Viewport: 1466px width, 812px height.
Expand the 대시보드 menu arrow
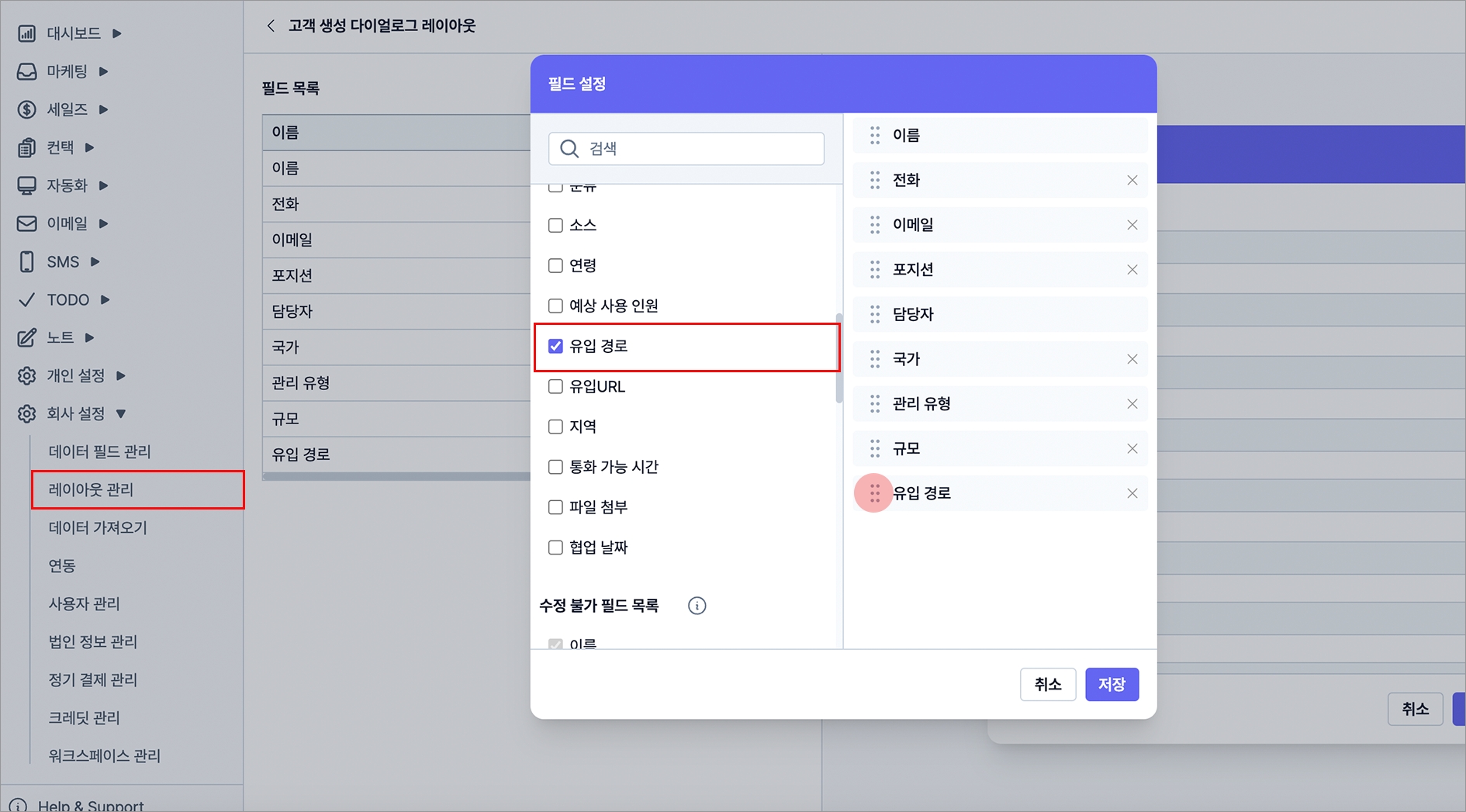[117, 33]
